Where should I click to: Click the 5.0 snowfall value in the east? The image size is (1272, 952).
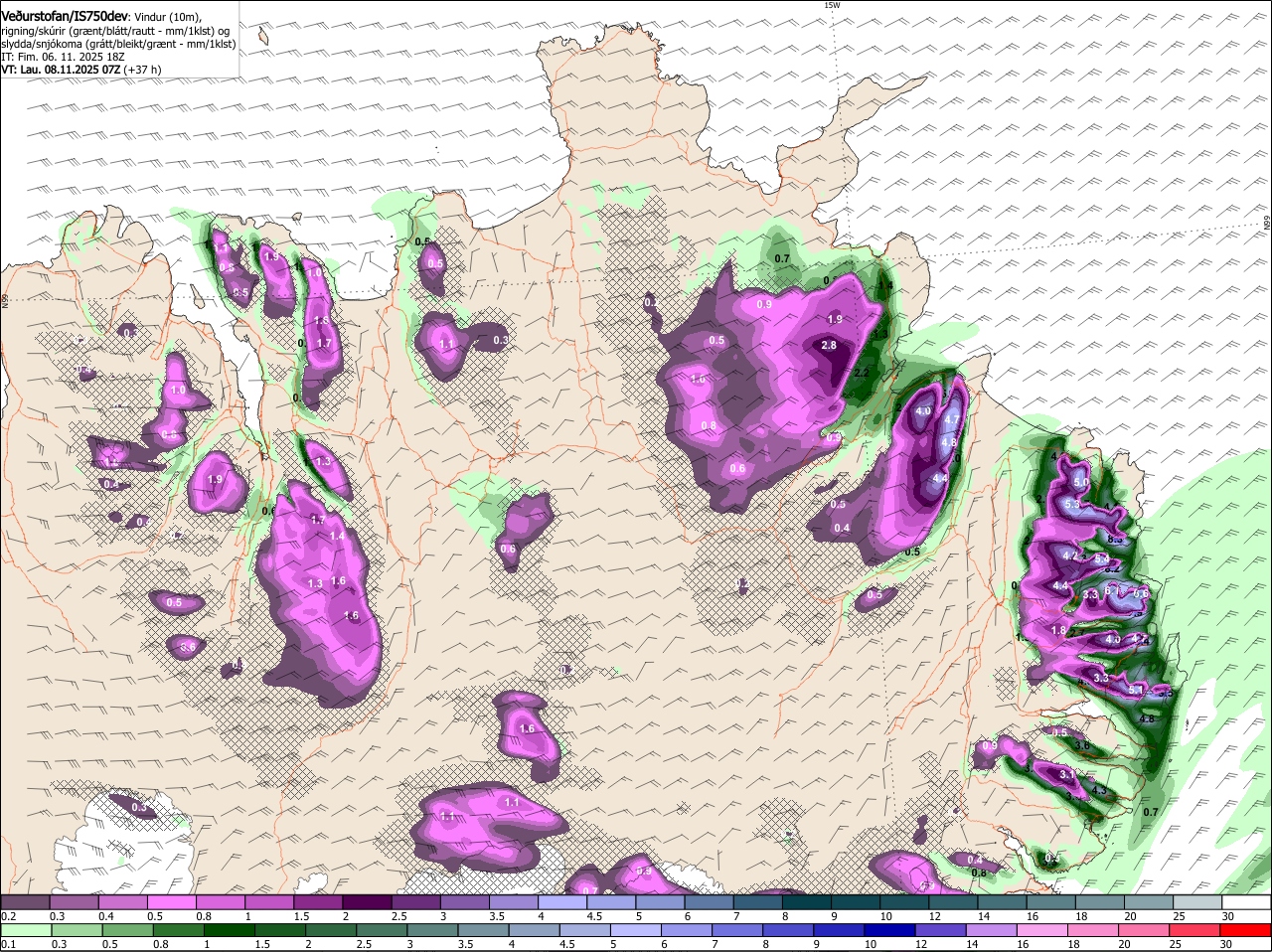tap(1082, 482)
